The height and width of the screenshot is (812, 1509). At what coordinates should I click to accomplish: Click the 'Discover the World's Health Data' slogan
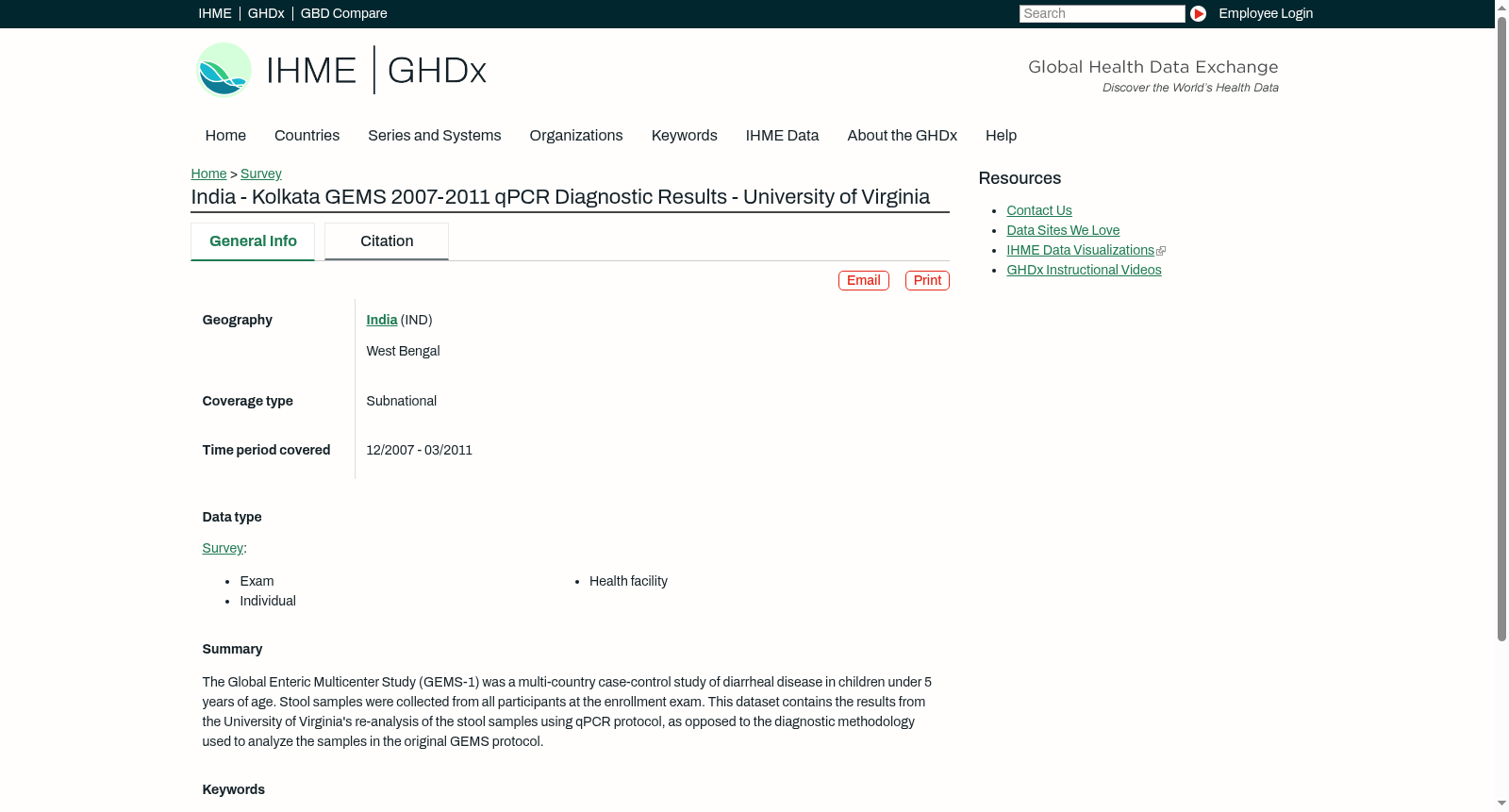pos(1190,88)
